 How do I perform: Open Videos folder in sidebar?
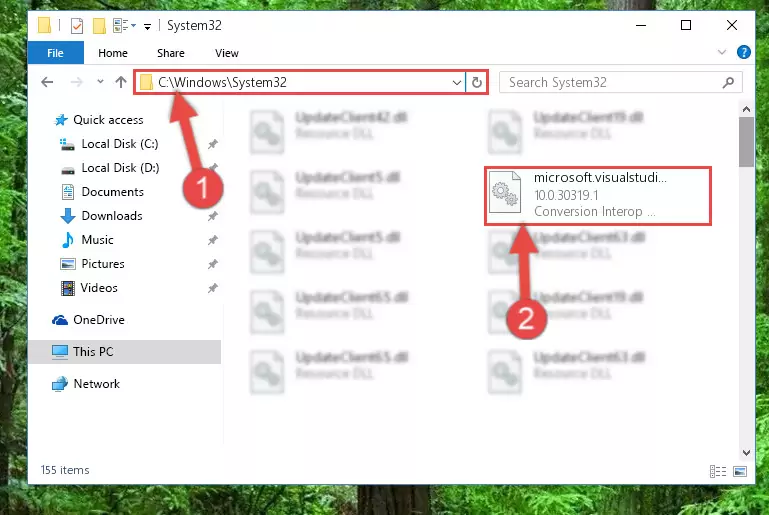click(99, 288)
